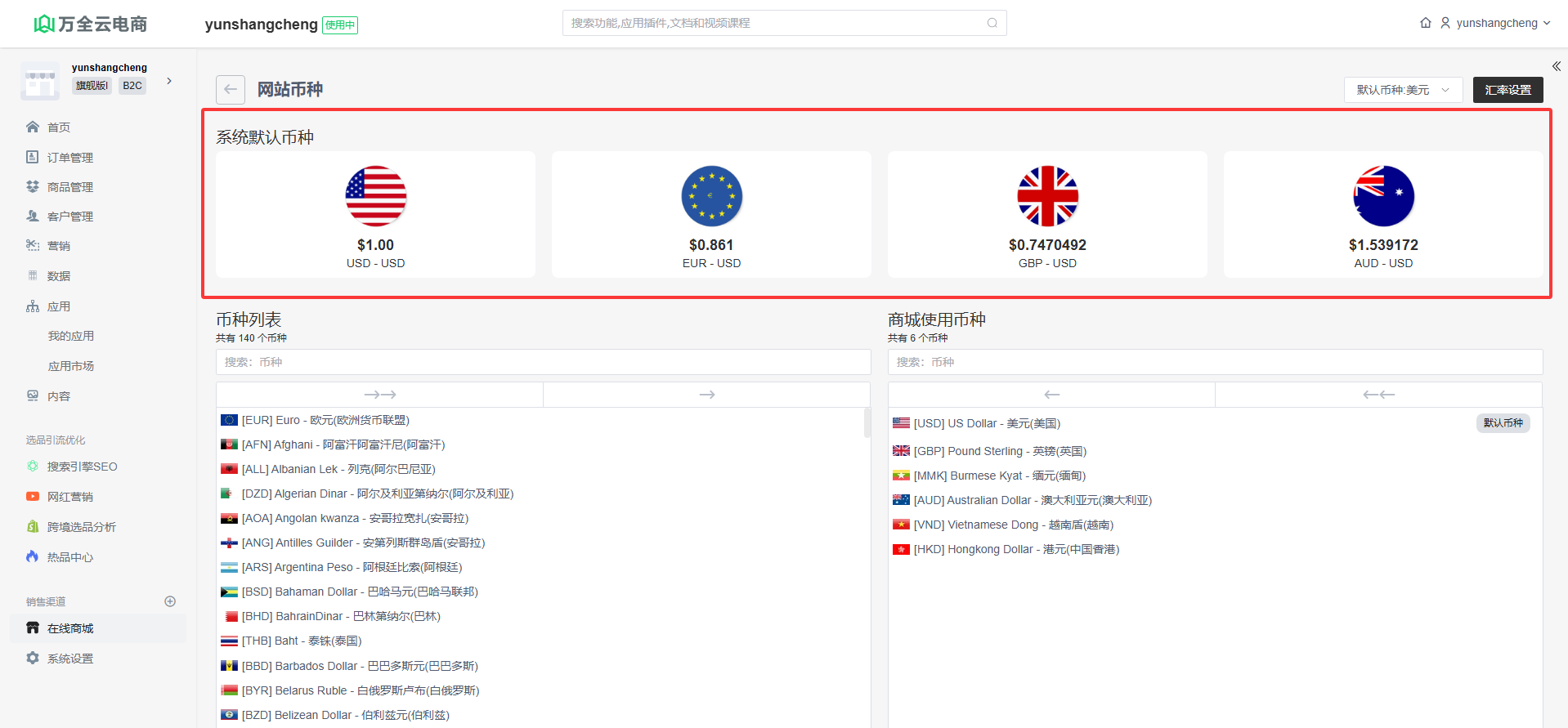This screenshot has width=1568, height=728.
Task: Expand the store switcher chevron in sidebar
Action: tap(169, 81)
